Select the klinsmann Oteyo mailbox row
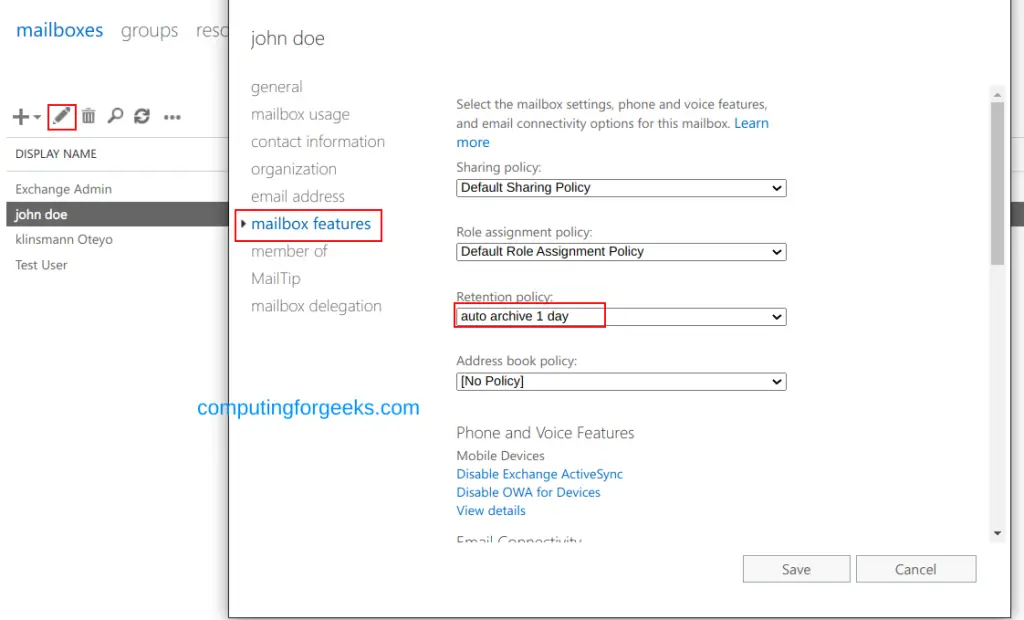 [117, 239]
